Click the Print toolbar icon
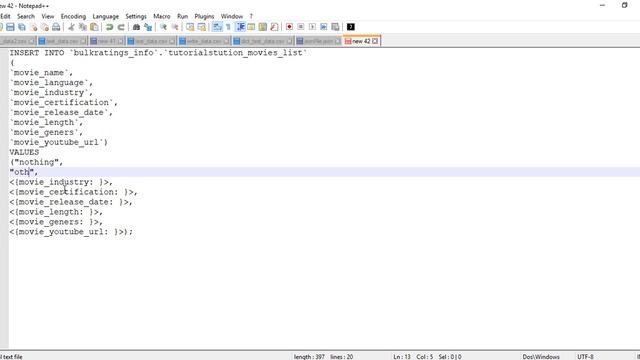This screenshot has height=360, width=640. coord(56,27)
